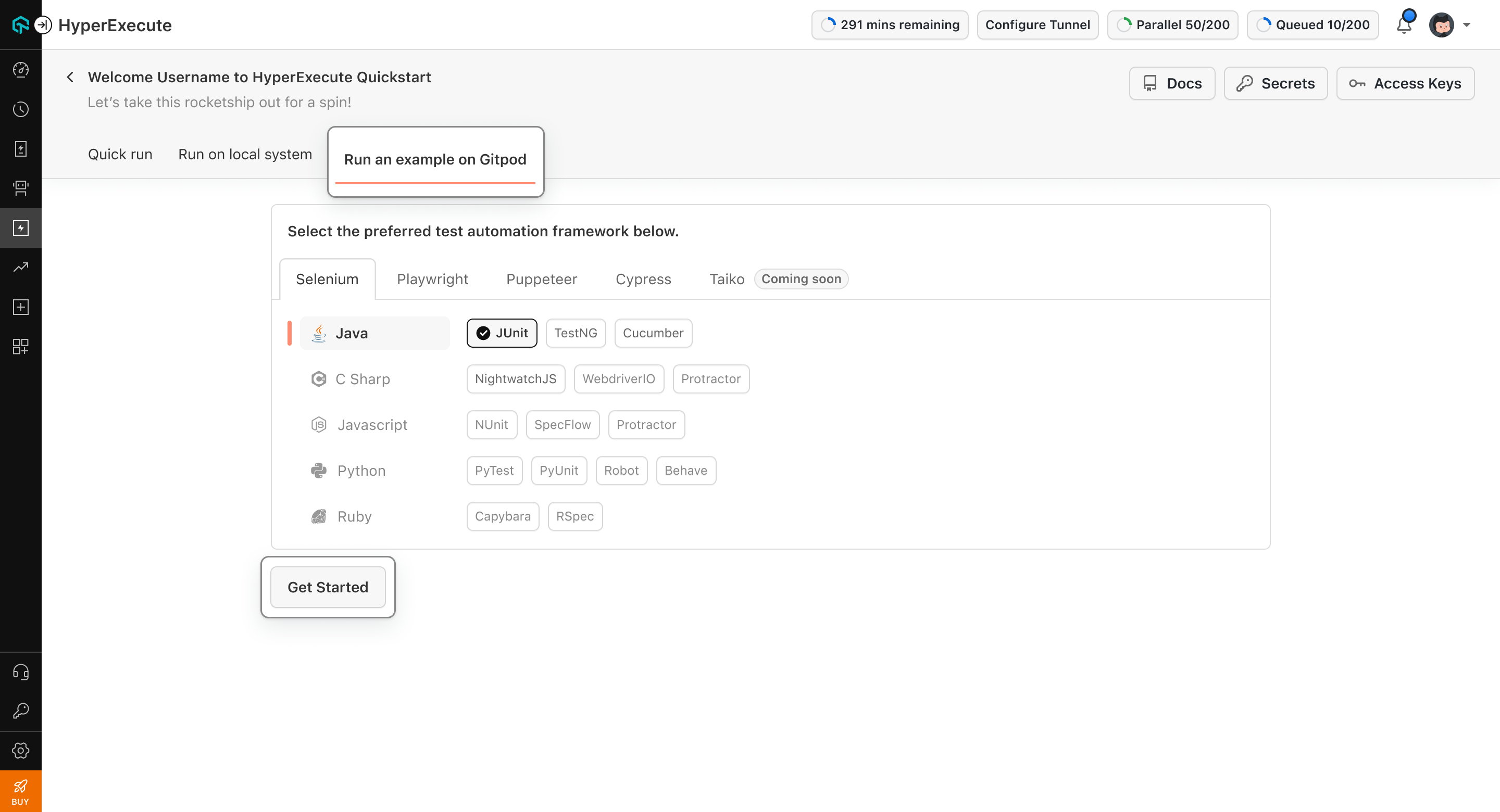The image size is (1500, 812).
Task: Open the headset support icon
Action: pyautogui.click(x=20, y=673)
